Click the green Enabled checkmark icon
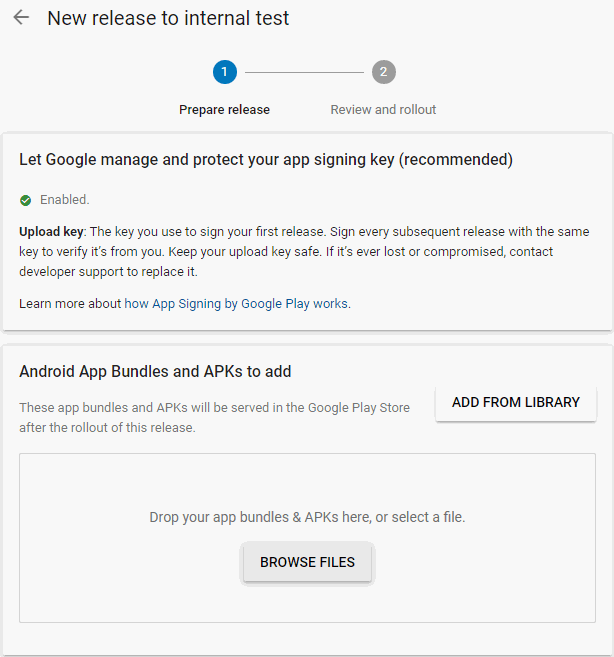The width and height of the screenshot is (614, 657). [x=26, y=200]
